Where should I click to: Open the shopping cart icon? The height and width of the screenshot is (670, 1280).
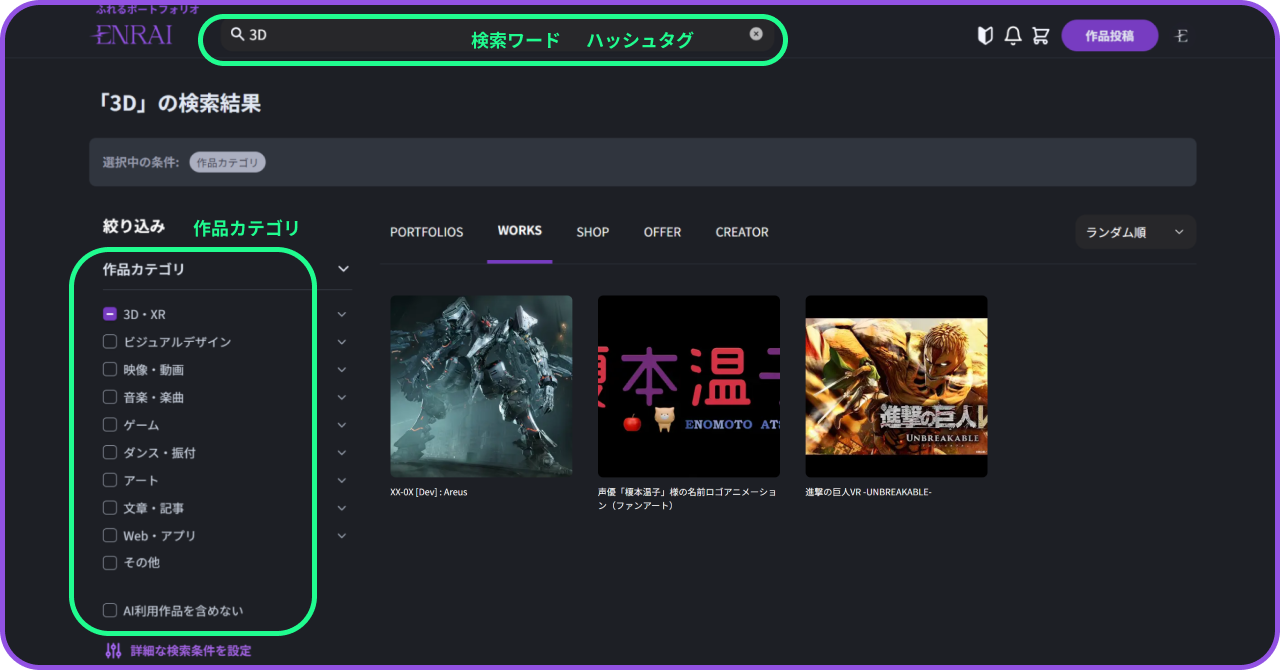point(1041,36)
